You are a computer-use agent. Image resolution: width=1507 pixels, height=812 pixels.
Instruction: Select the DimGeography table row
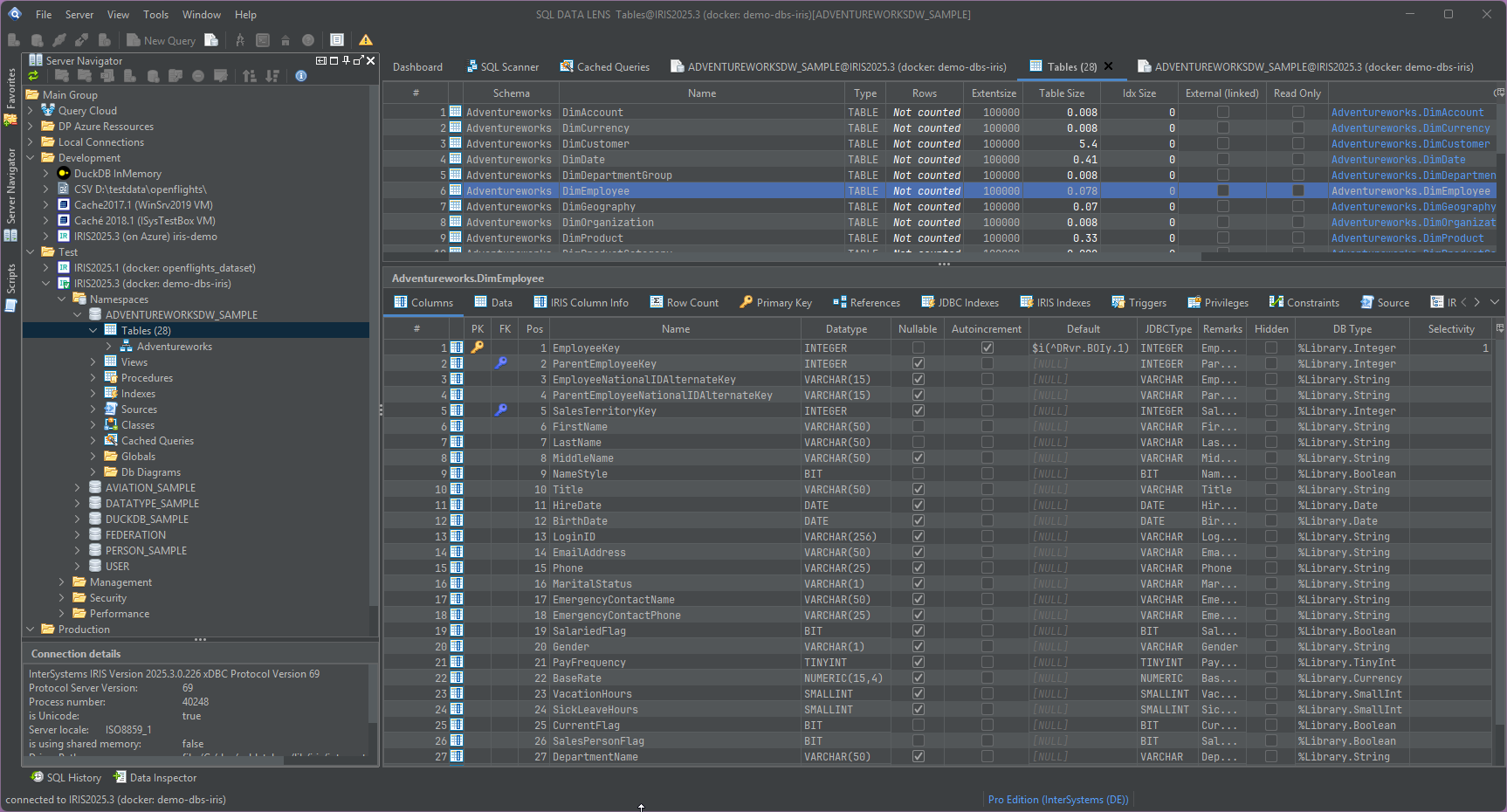point(939,207)
